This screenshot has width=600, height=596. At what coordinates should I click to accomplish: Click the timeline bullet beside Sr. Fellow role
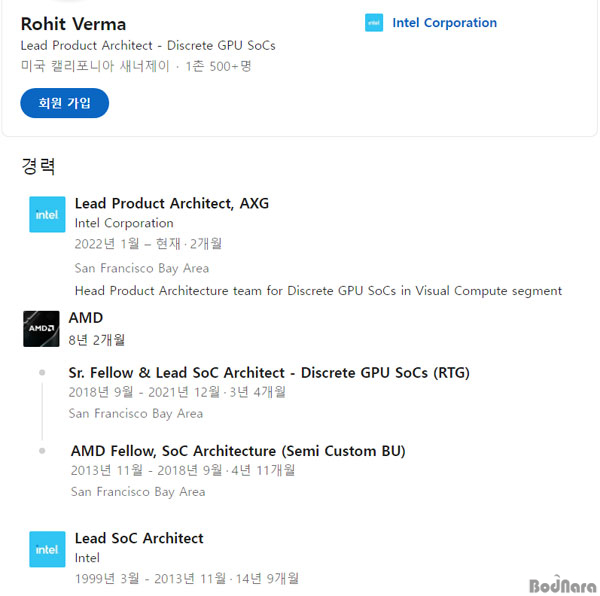point(42,372)
